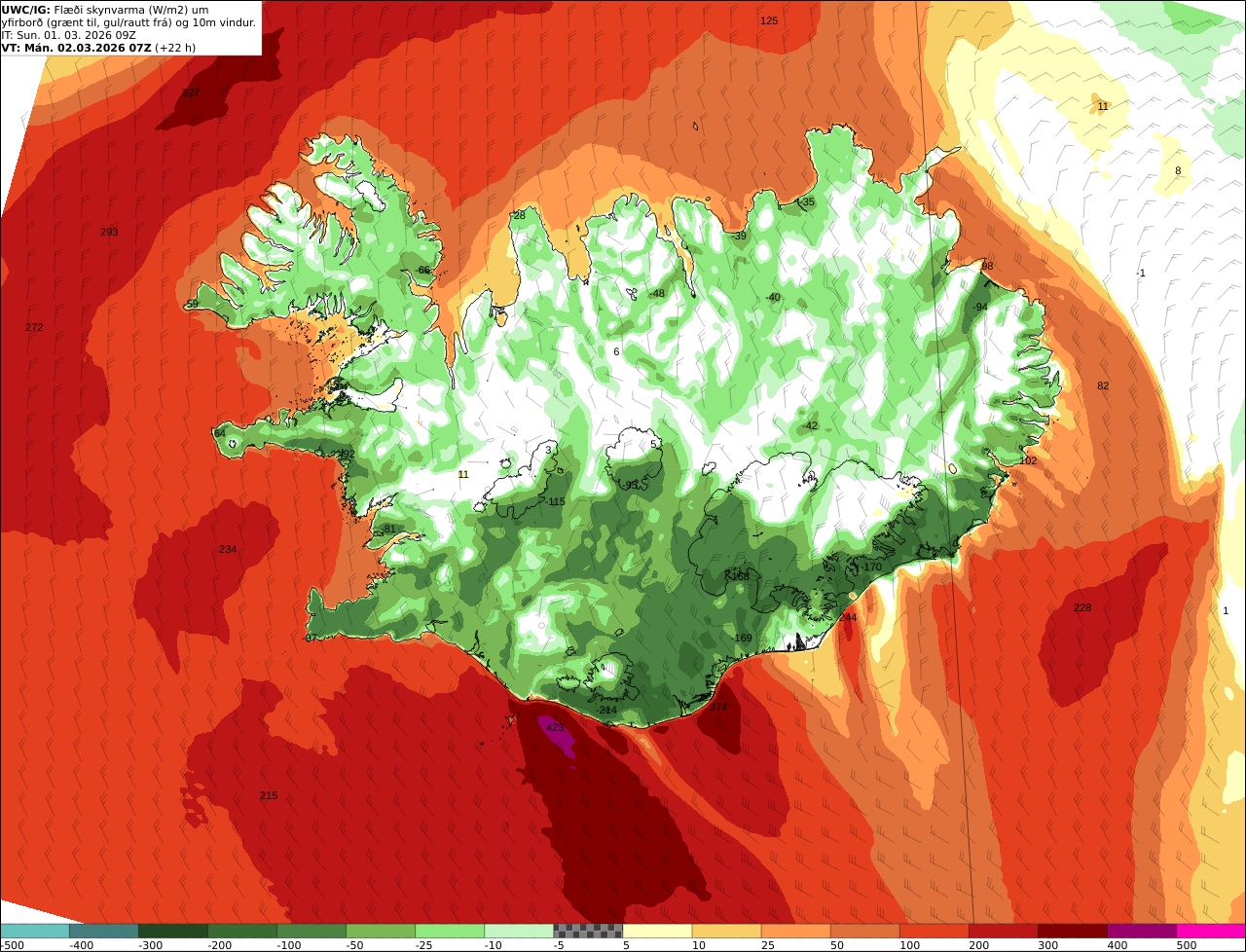The image size is (1246, 952).
Task: Click the map value 272 at the left edge
Action: click(x=34, y=328)
